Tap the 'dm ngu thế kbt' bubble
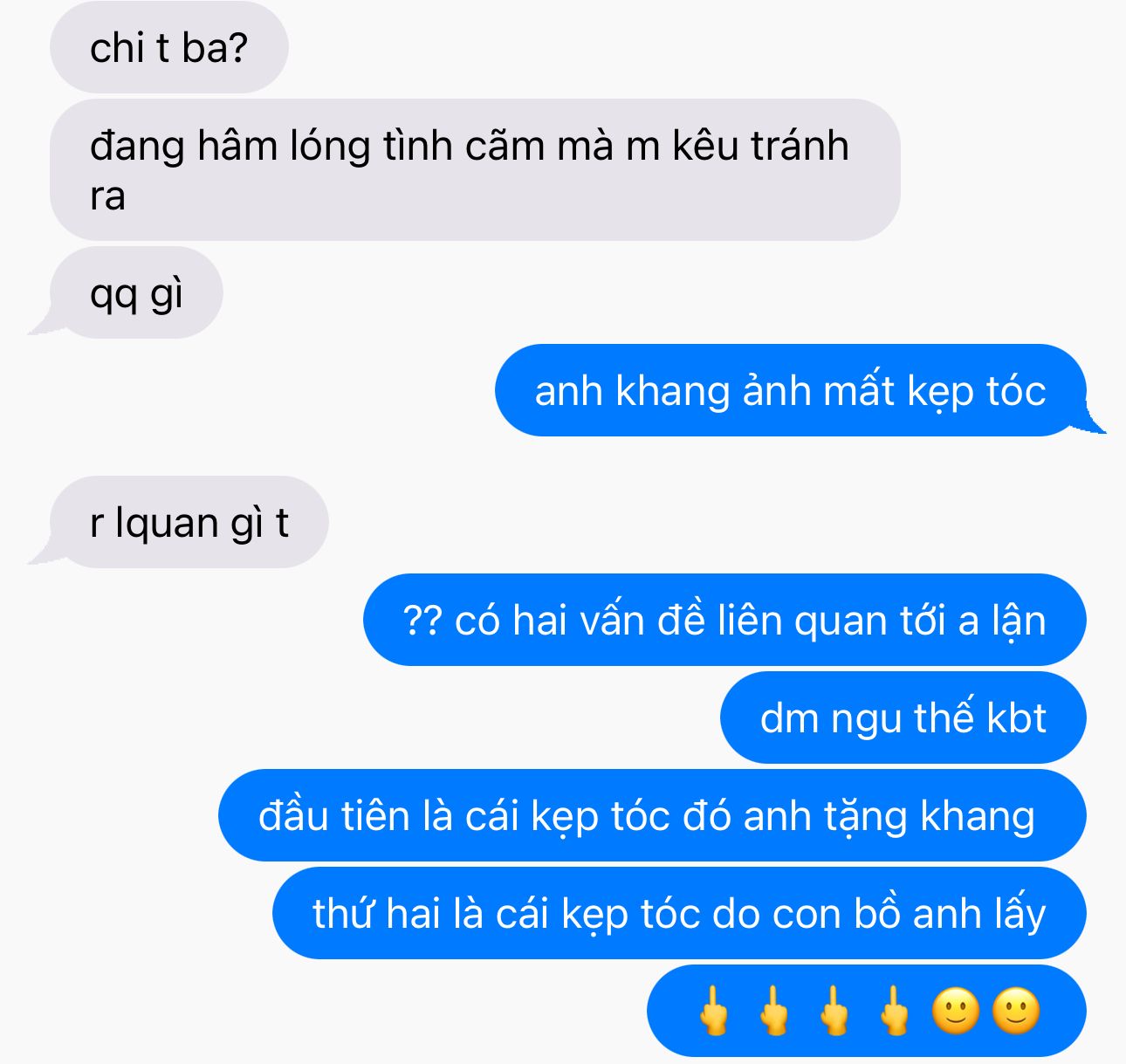 (903, 717)
